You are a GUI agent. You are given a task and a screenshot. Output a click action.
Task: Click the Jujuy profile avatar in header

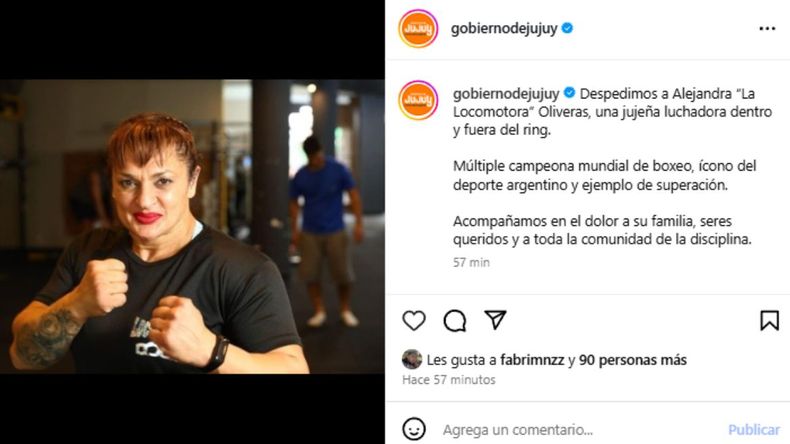tap(418, 29)
